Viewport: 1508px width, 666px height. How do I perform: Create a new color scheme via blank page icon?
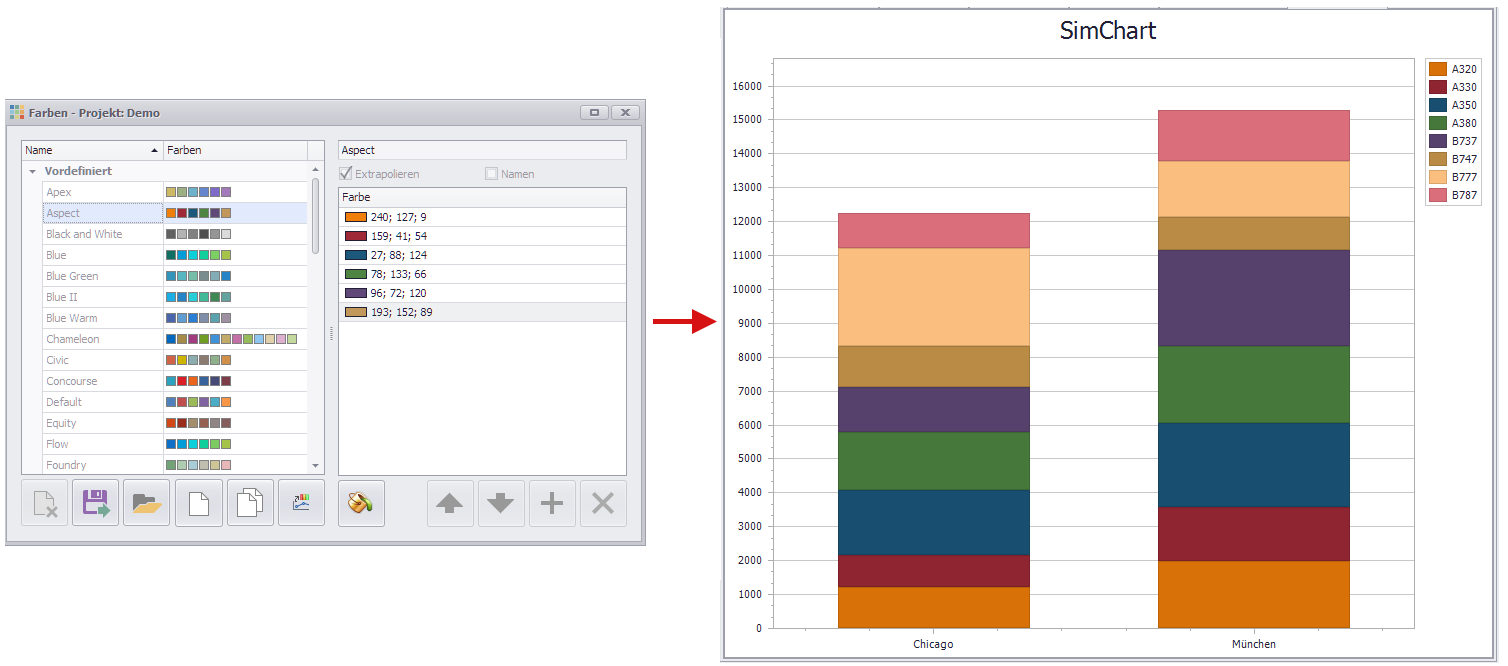point(198,503)
